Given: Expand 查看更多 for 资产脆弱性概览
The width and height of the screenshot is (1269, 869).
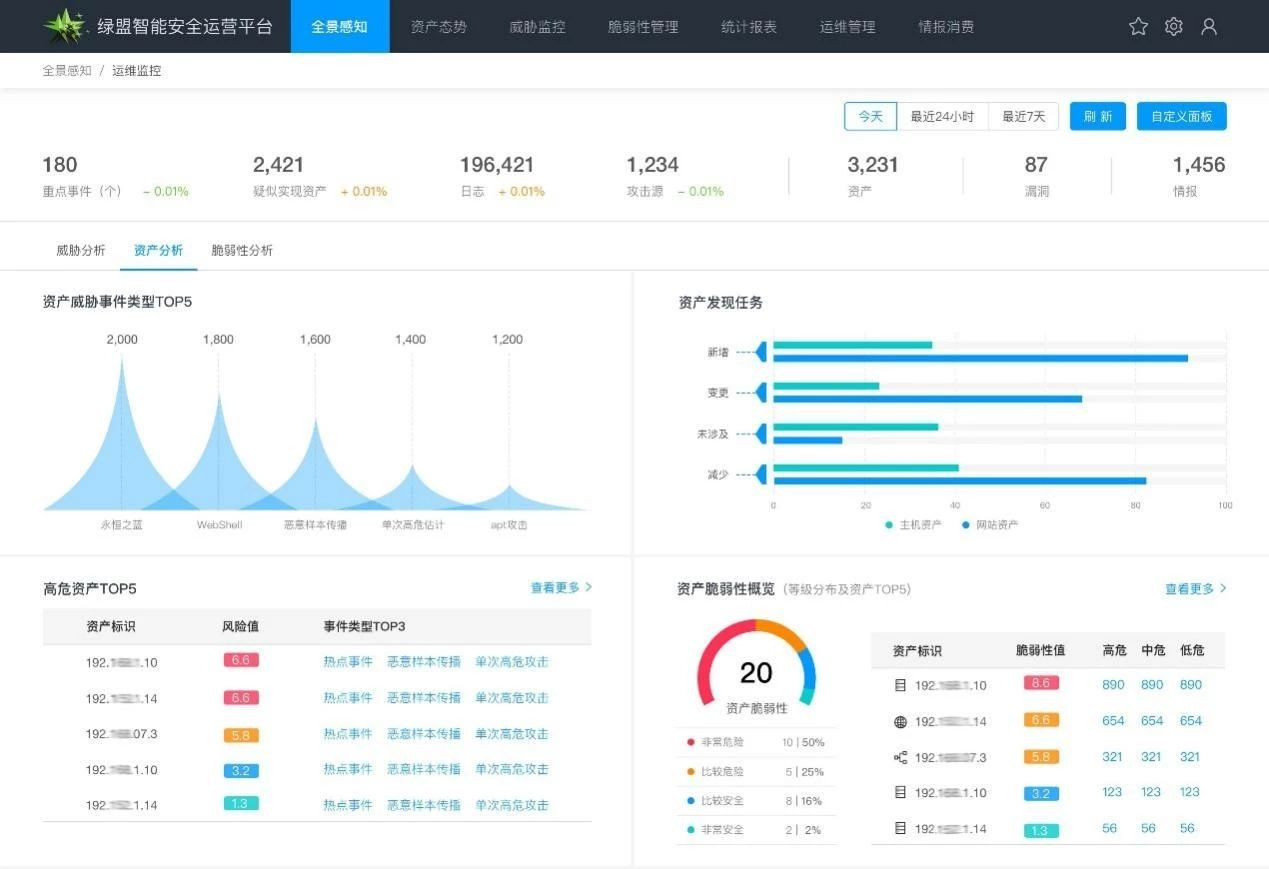Looking at the screenshot, I should click(1195, 589).
